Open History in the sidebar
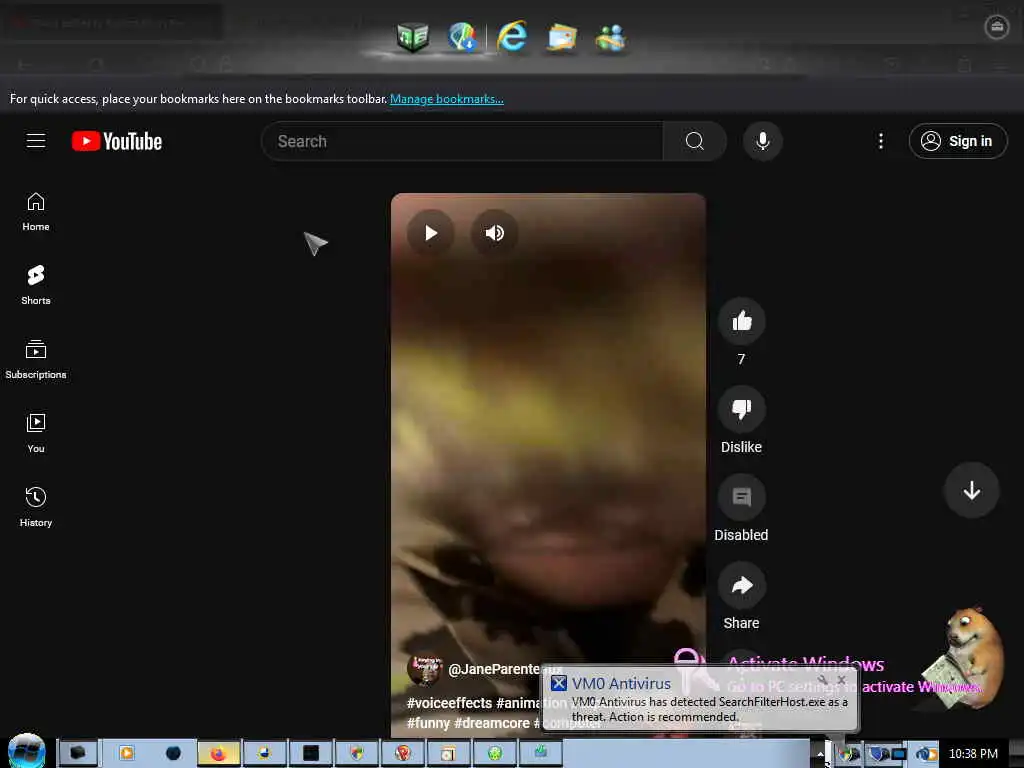The height and width of the screenshot is (768, 1024). (x=36, y=507)
